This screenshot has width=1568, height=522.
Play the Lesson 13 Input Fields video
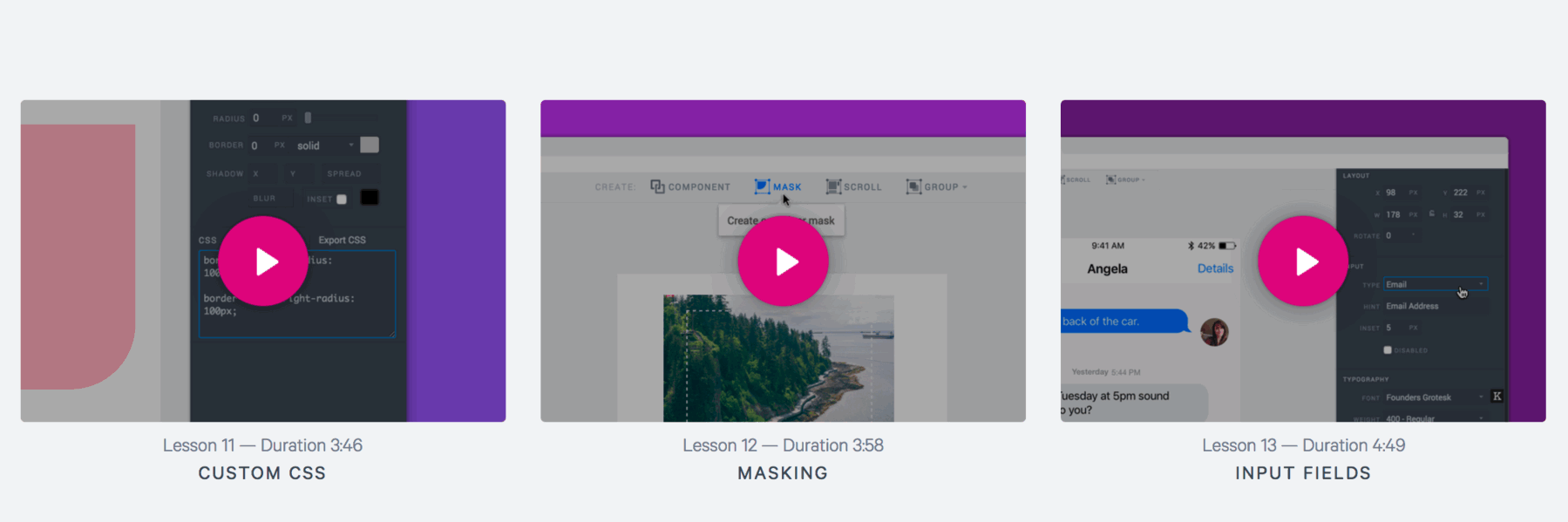(x=1303, y=261)
